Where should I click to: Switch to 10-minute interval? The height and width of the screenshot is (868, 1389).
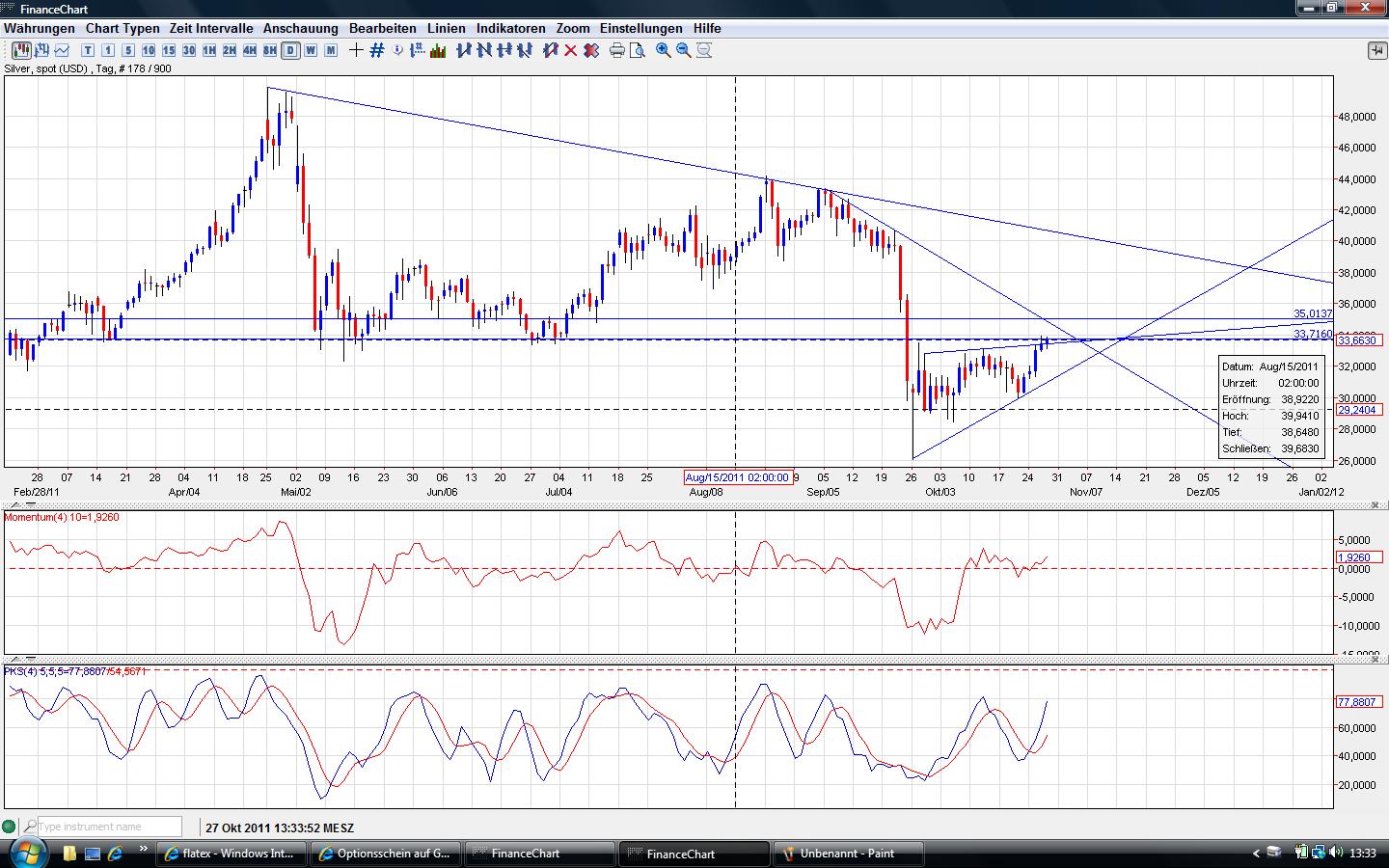(x=149, y=50)
